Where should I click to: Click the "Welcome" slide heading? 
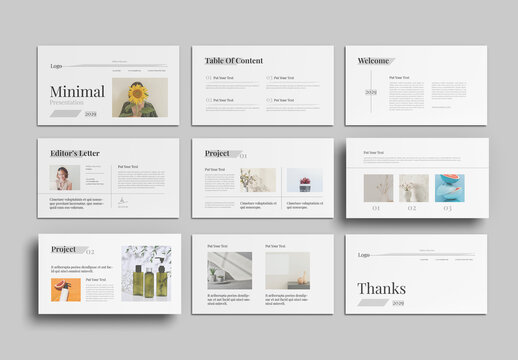pyautogui.click(x=373, y=61)
